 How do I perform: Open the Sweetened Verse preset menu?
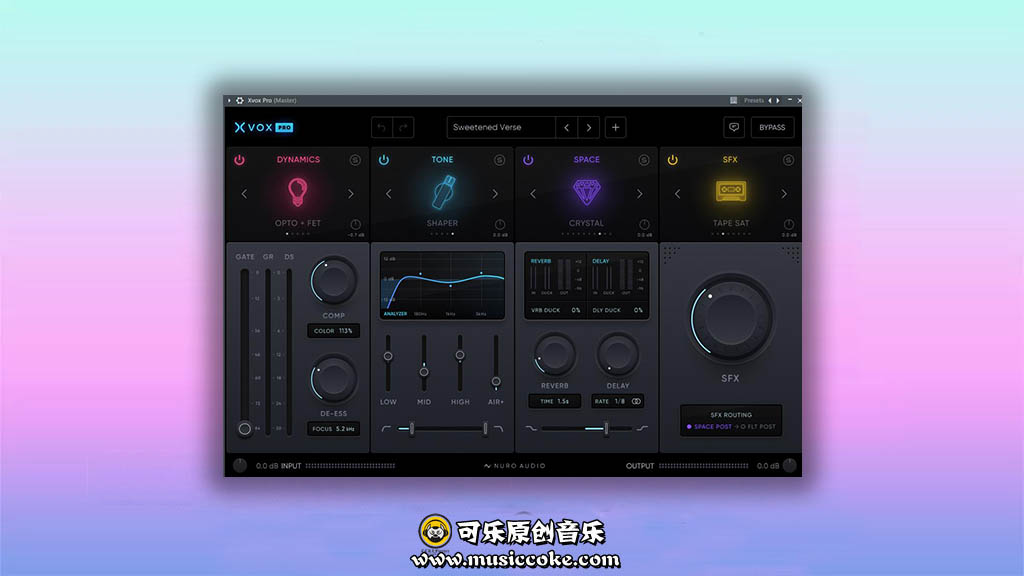pos(501,127)
